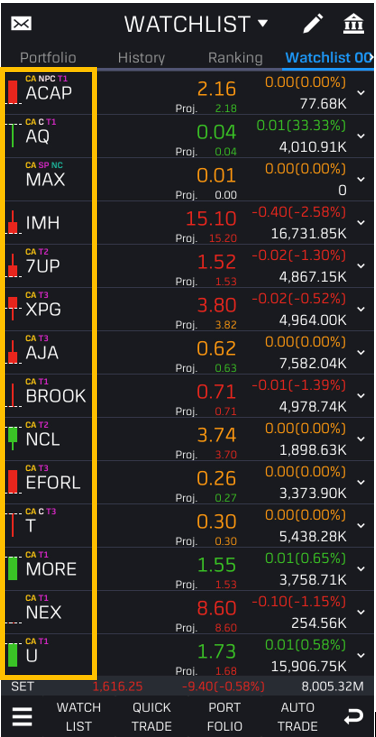Tap the QUICK TRADE button
The height and width of the screenshot is (737, 376).
pyautogui.click(x=151, y=717)
